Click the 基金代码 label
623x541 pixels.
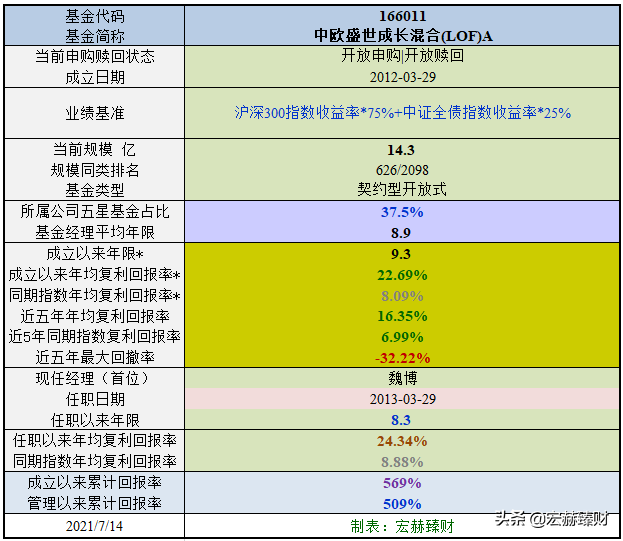[95, 17]
